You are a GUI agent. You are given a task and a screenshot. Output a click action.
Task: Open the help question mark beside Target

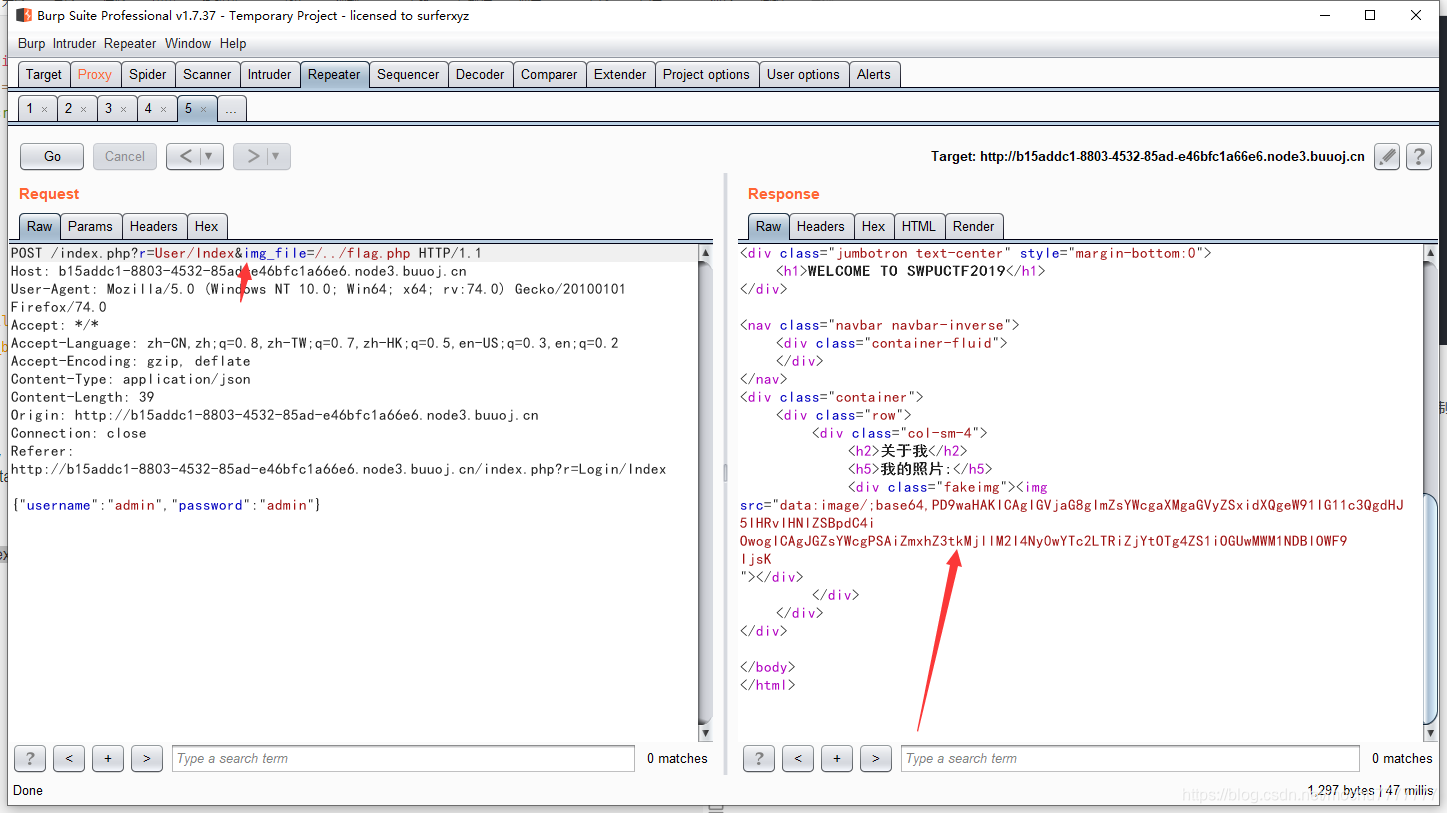(1418, 156)
